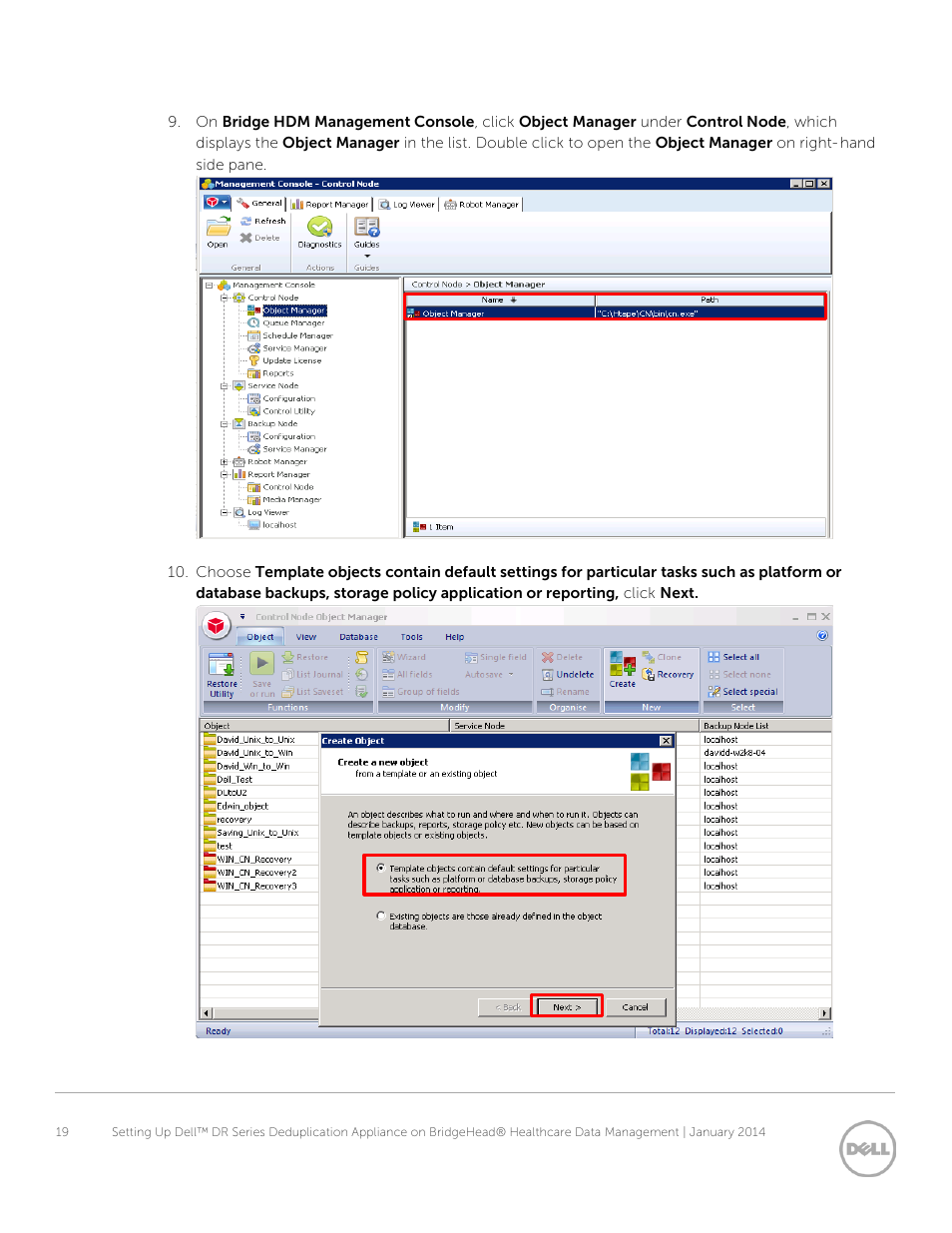Click the blue help icon in Object Manager
The width and height of the screenshot is (952, 1233).
(x=822, y=636)
